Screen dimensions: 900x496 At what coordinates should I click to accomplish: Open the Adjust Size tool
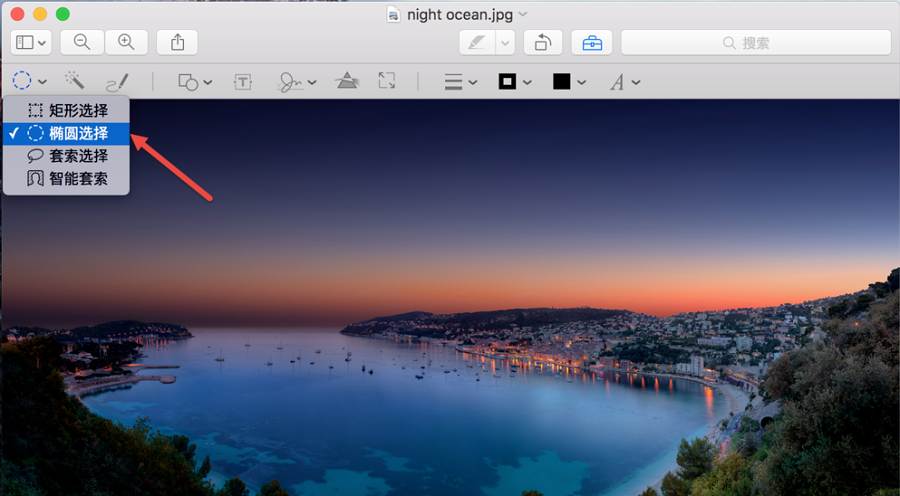click(x=387, y=81)
